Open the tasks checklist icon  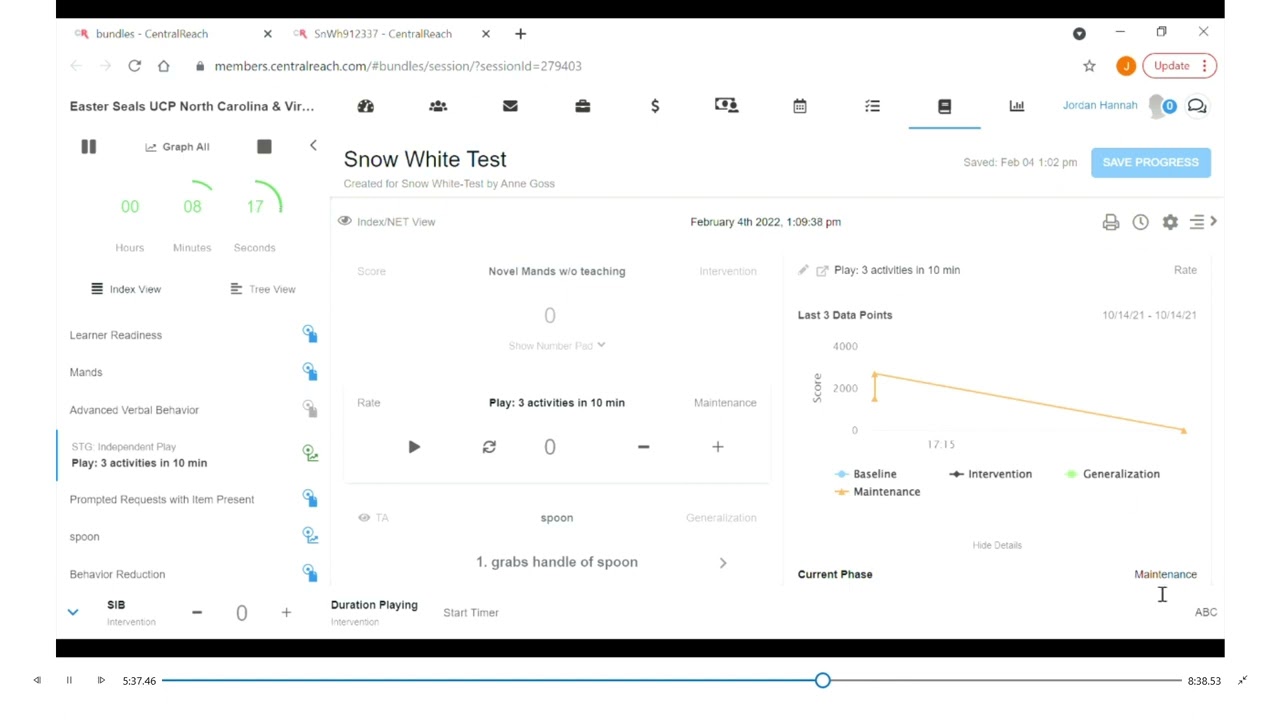point(872,106)
